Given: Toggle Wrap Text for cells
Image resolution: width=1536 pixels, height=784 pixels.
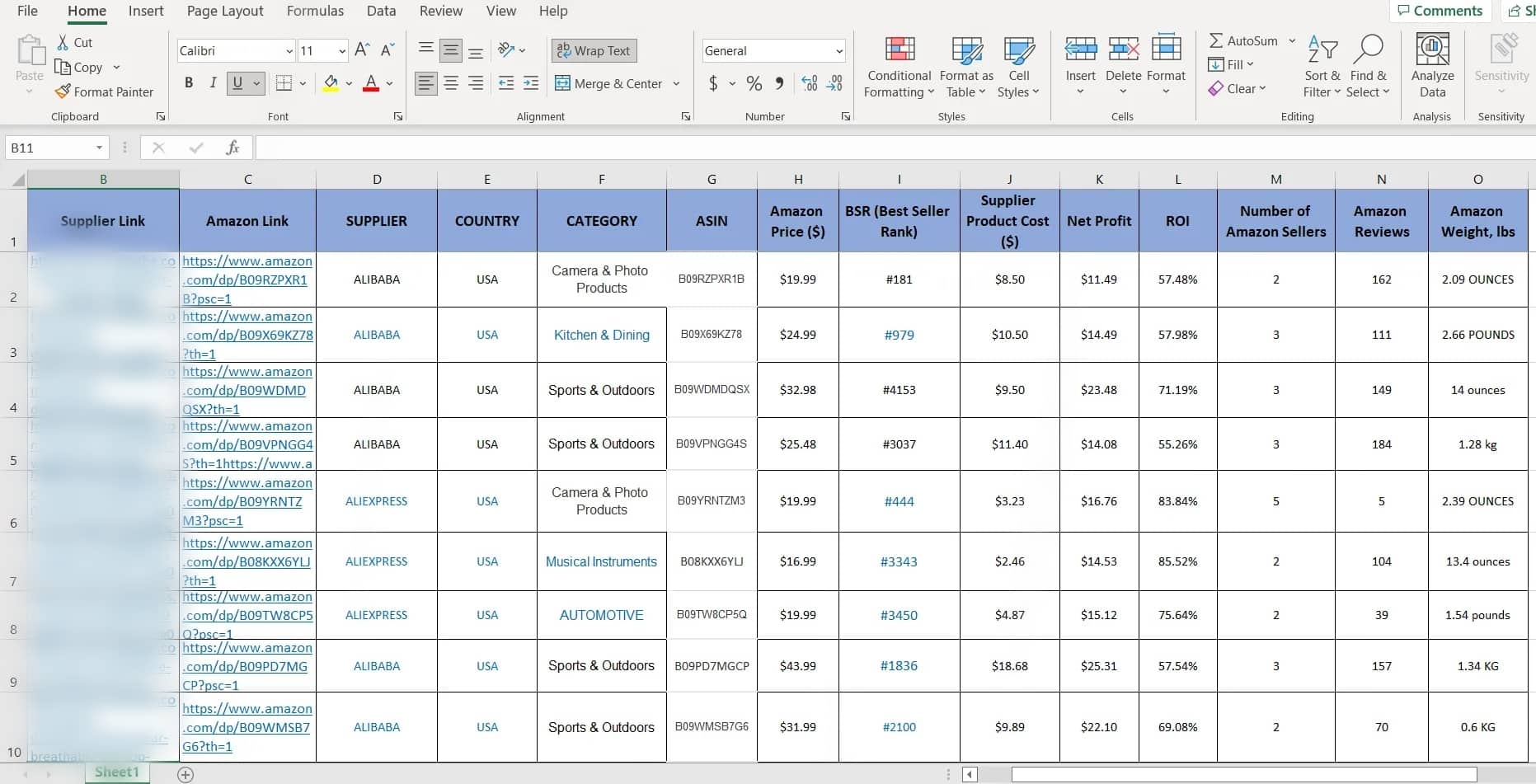Looking at the screenshot, I should point(594,50).
